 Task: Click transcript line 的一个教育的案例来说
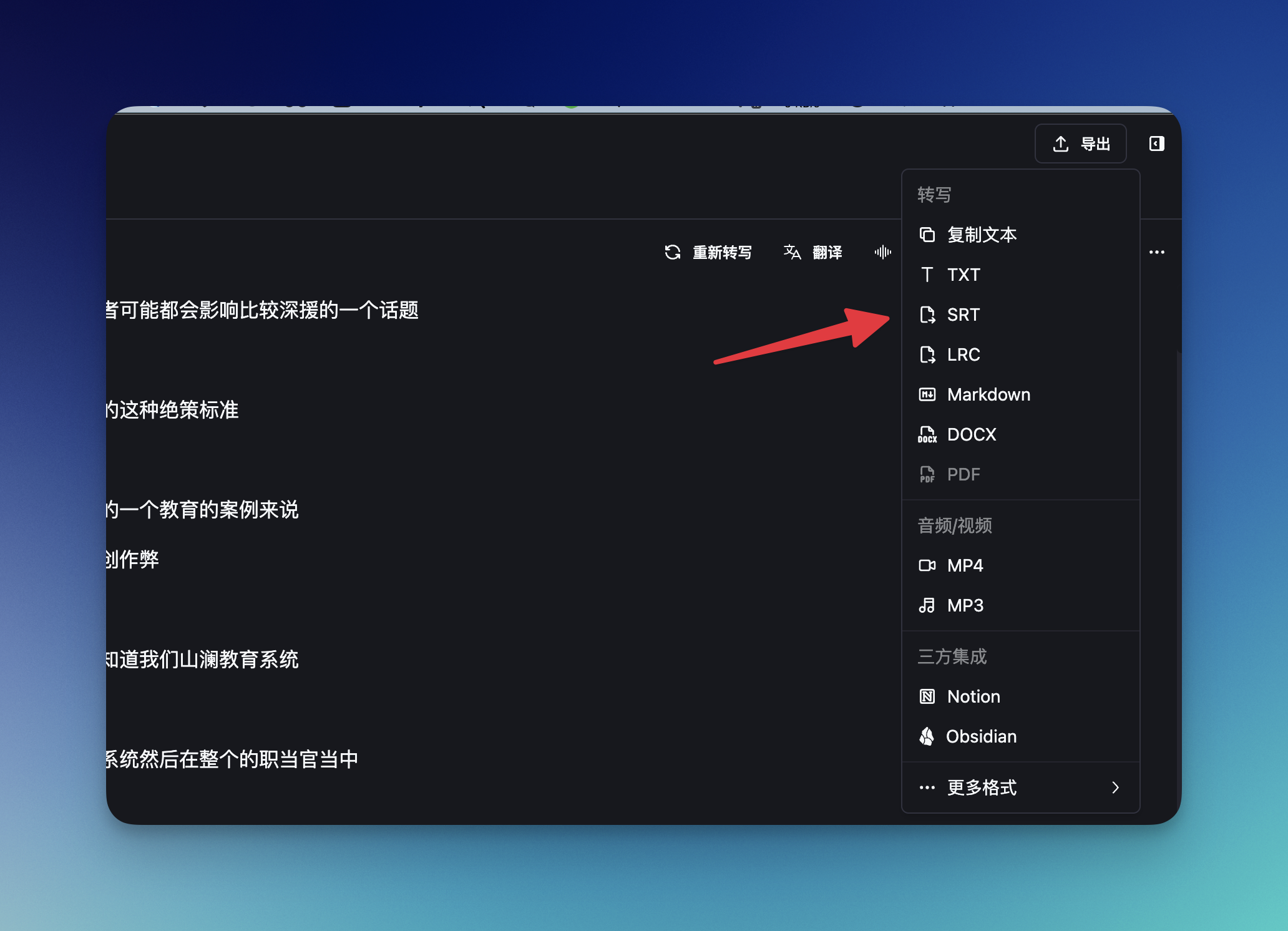tap(202, 510)
